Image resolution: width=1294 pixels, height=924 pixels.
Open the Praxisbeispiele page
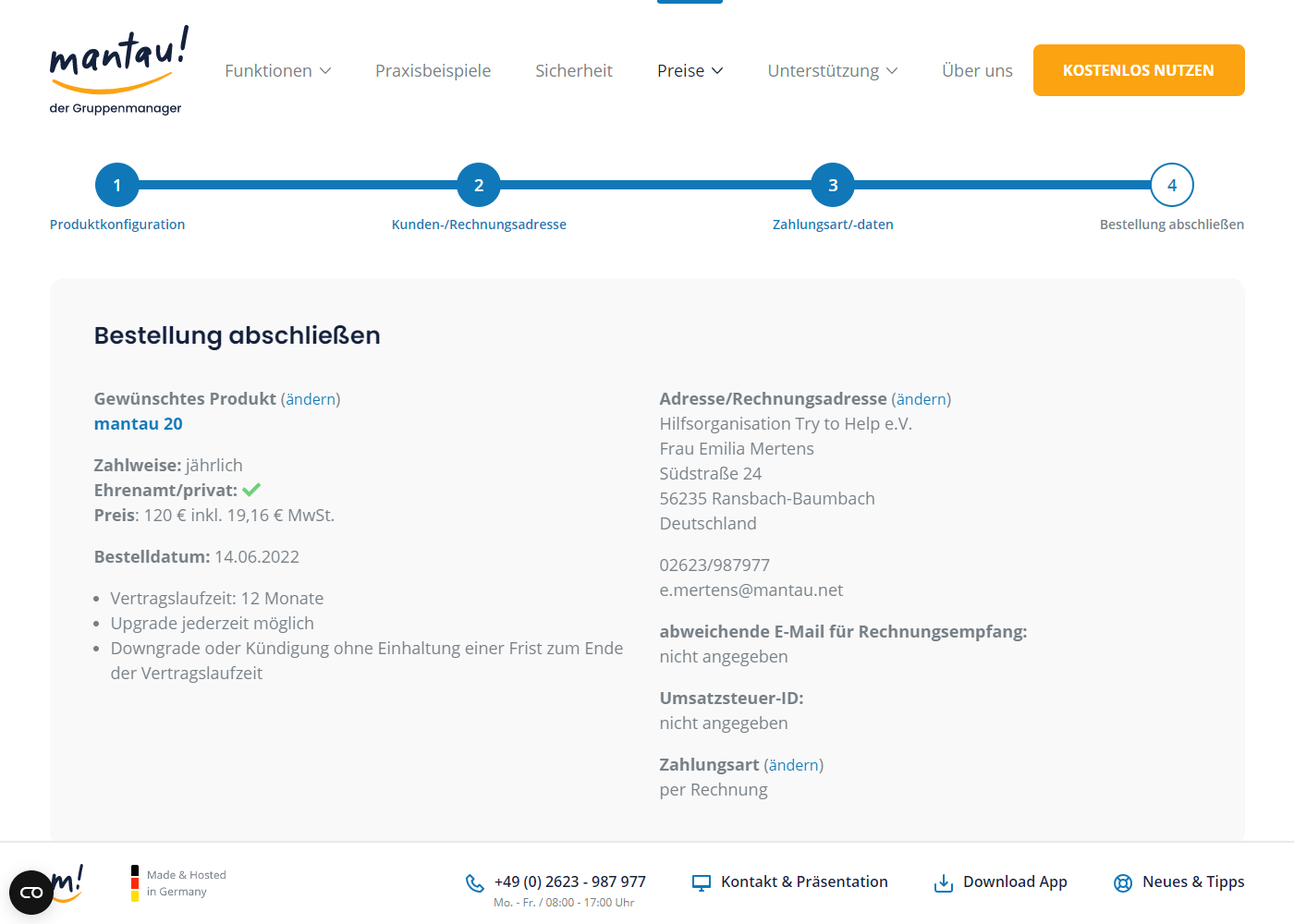point(433,70)
